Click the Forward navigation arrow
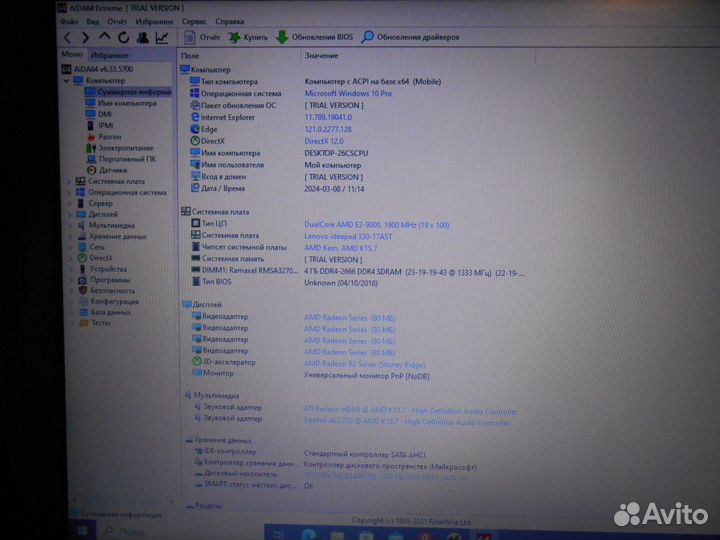 click(85, 38)
